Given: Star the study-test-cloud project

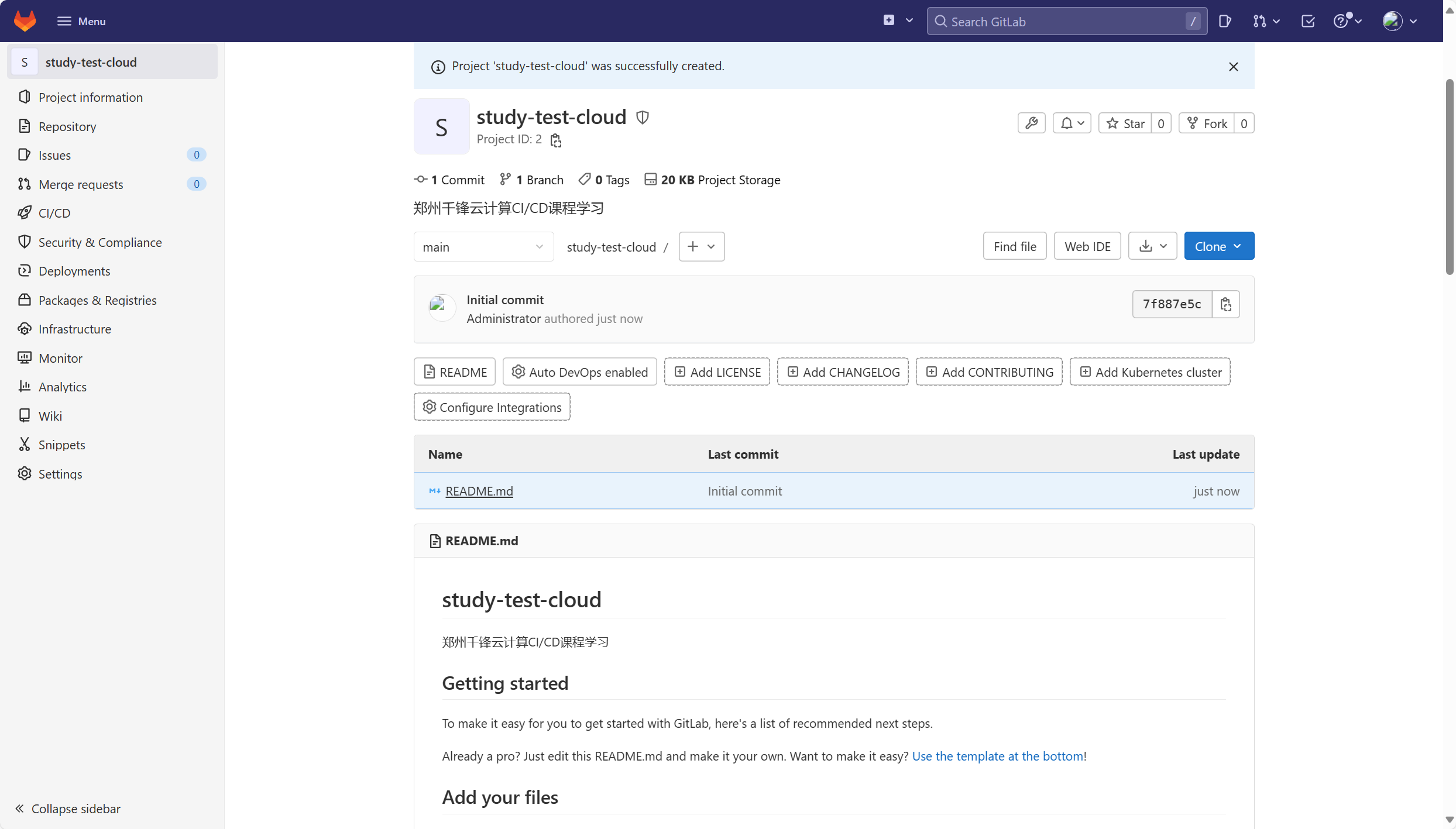Looking at the screenshot, I should (x=1125, y=123).
